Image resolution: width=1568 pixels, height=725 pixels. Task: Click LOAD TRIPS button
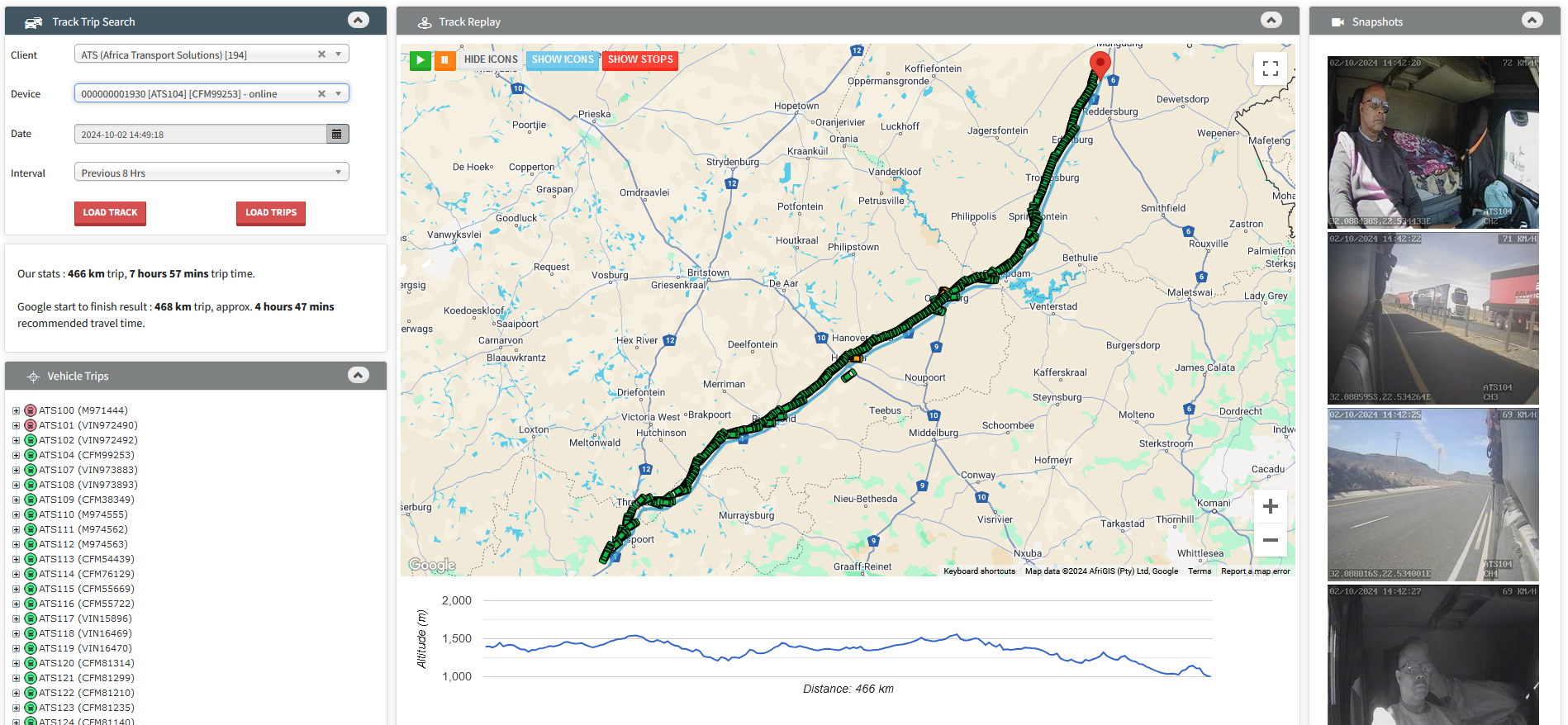pyautogui.click(x=271, y=213)
